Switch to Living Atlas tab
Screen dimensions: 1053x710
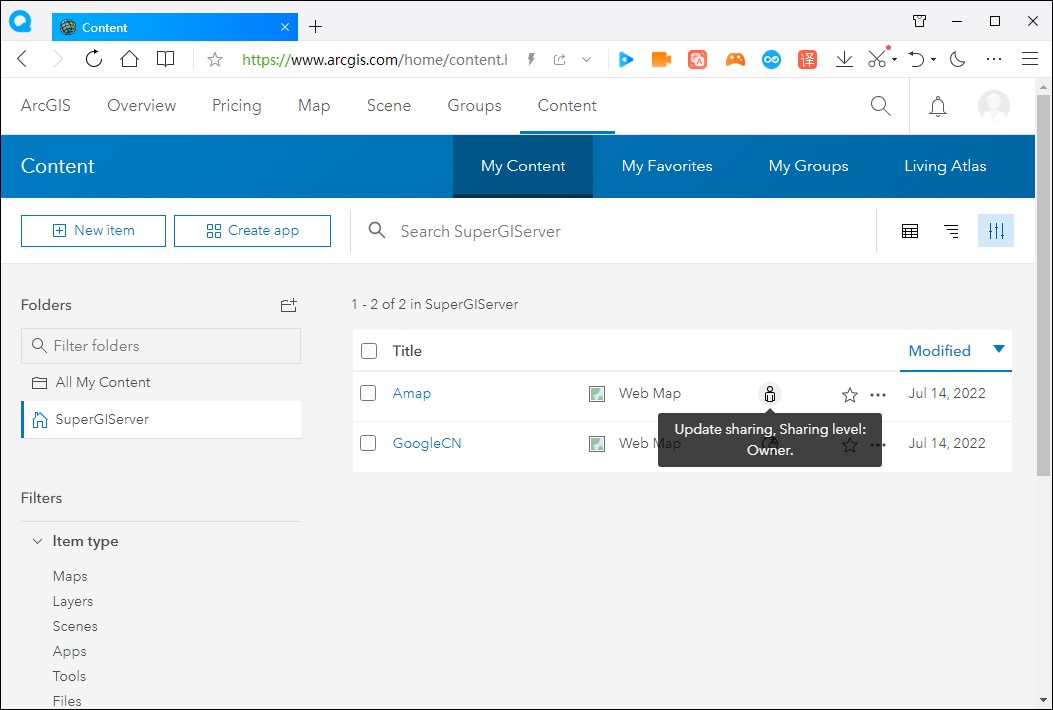[945, 166]
